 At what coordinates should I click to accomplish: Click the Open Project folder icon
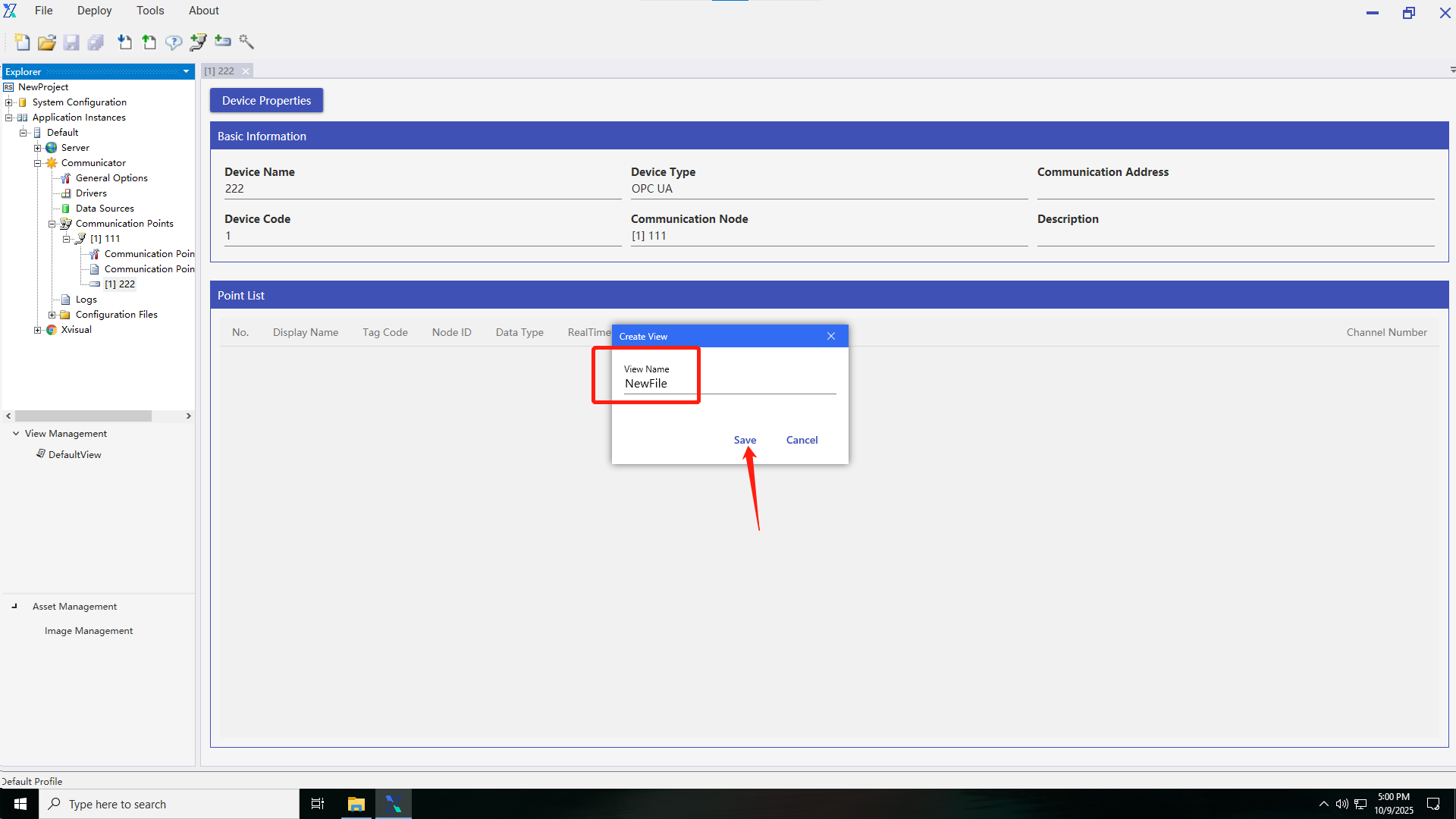pyautogui.click(x=46, y=42)
